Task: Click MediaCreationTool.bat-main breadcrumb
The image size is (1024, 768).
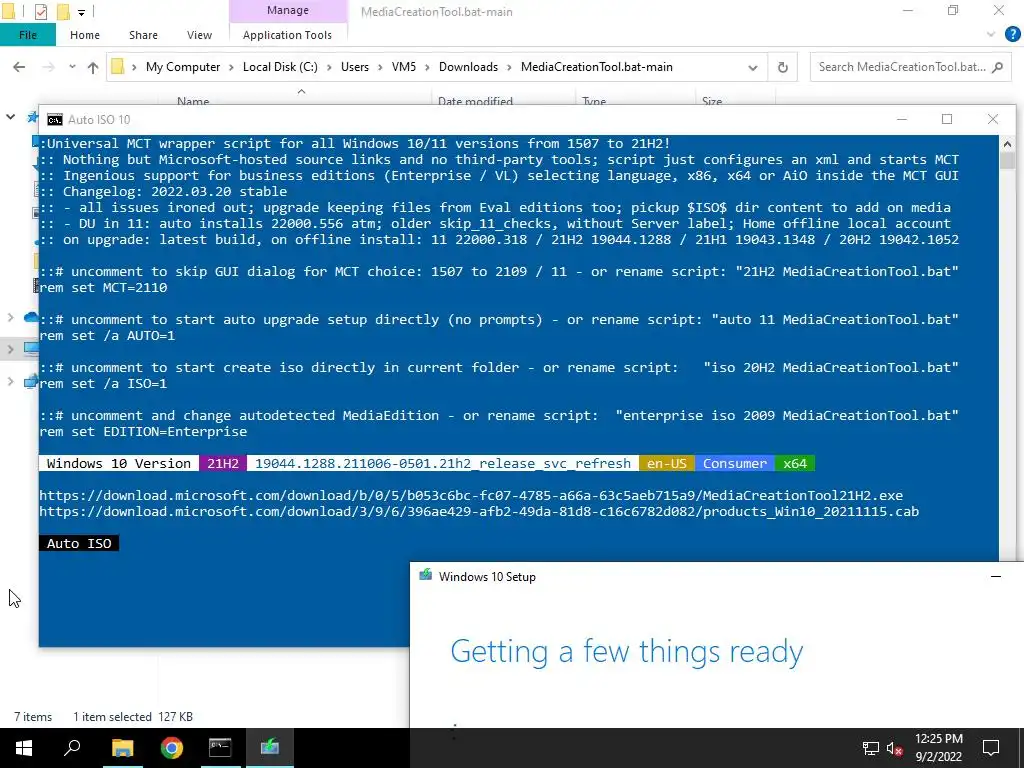Action: pyautogui.click(x=597, y=67)
